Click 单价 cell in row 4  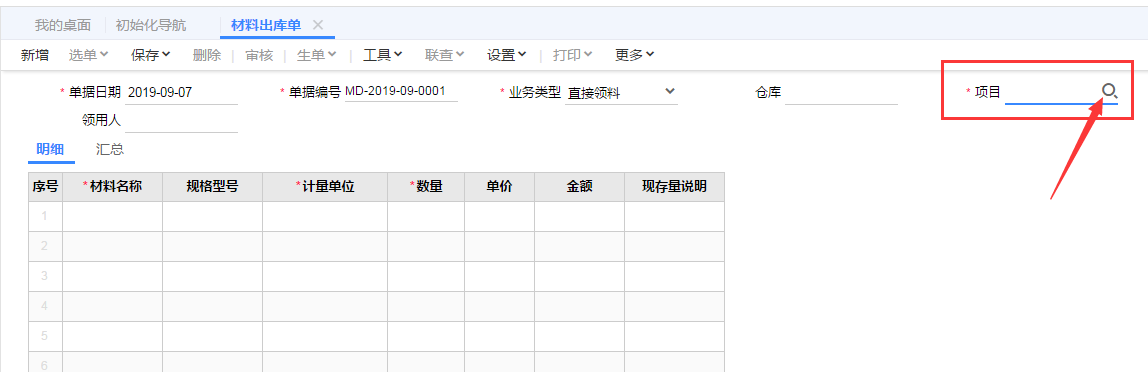[x=499, y=306]
